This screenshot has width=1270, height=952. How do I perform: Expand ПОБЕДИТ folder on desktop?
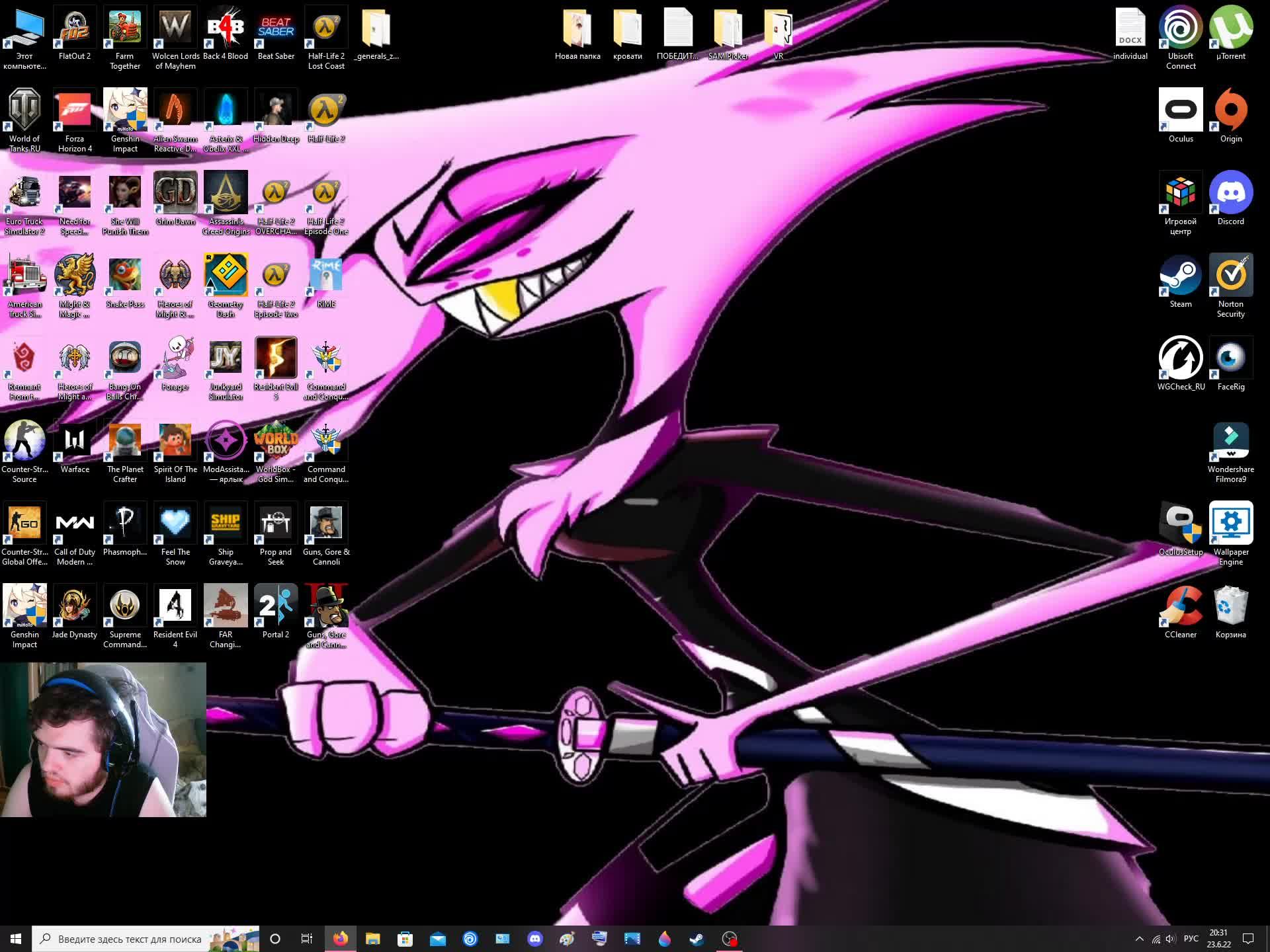coord(676,30)
